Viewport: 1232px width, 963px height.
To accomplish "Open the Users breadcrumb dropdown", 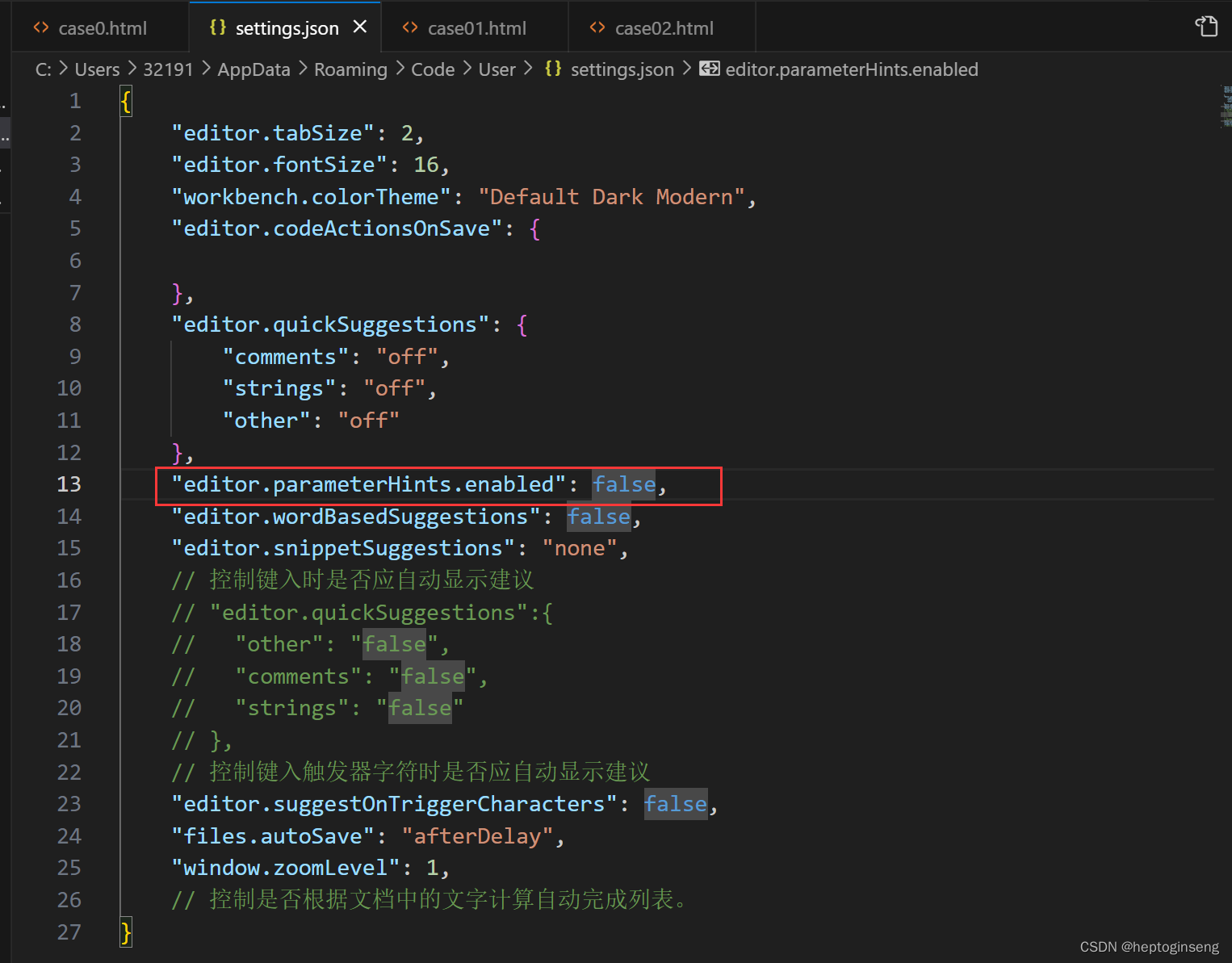I will [x=97, y=69].
